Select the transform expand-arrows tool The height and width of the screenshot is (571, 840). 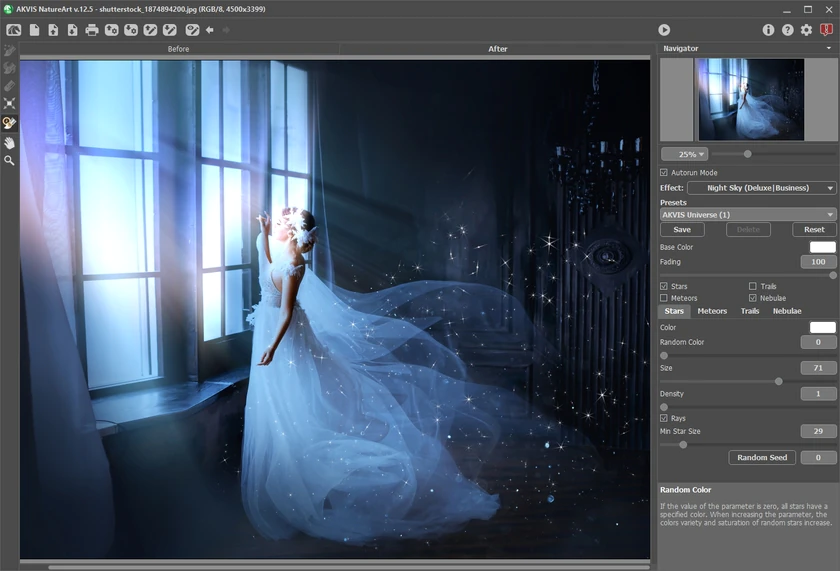(9, 103)
